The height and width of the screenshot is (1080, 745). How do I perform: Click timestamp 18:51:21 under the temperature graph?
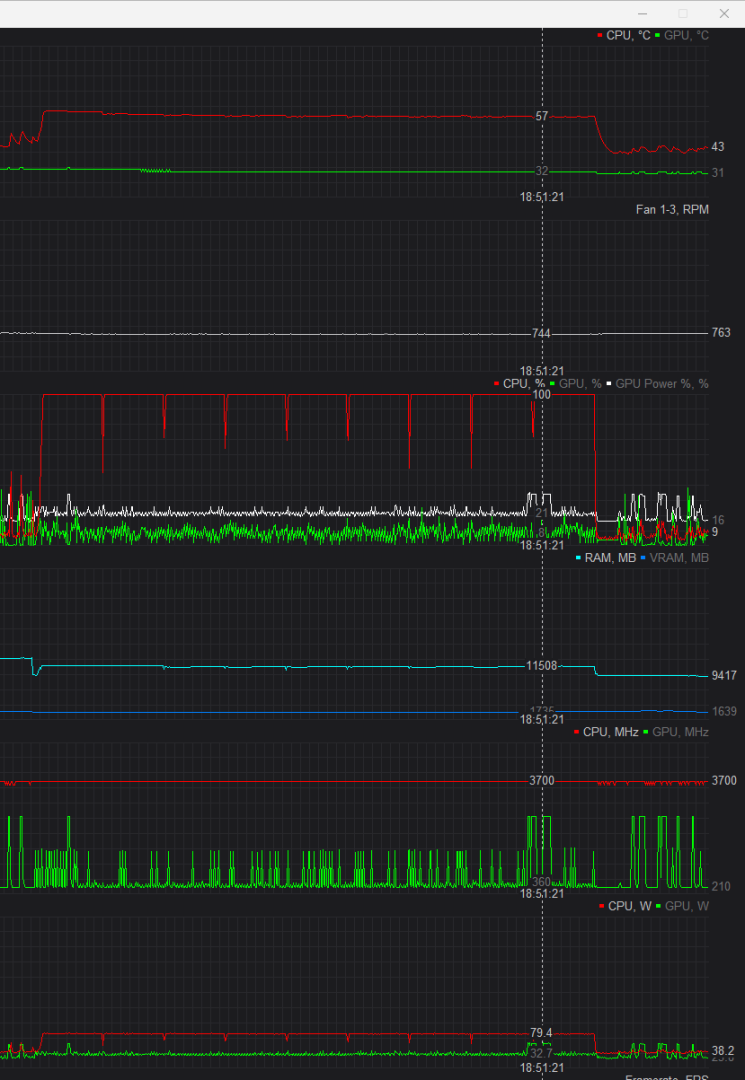542,197
